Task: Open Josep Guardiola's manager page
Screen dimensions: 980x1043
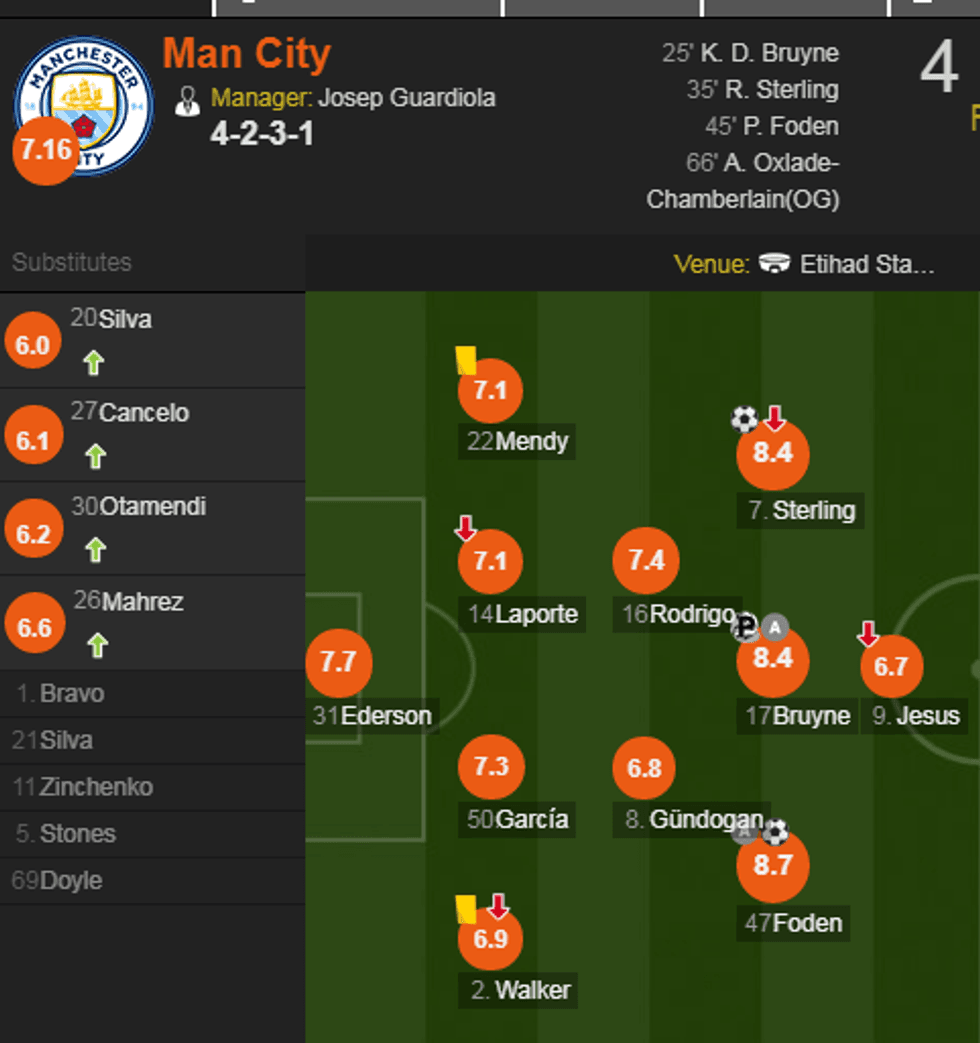Action: (x=406, y=98)
